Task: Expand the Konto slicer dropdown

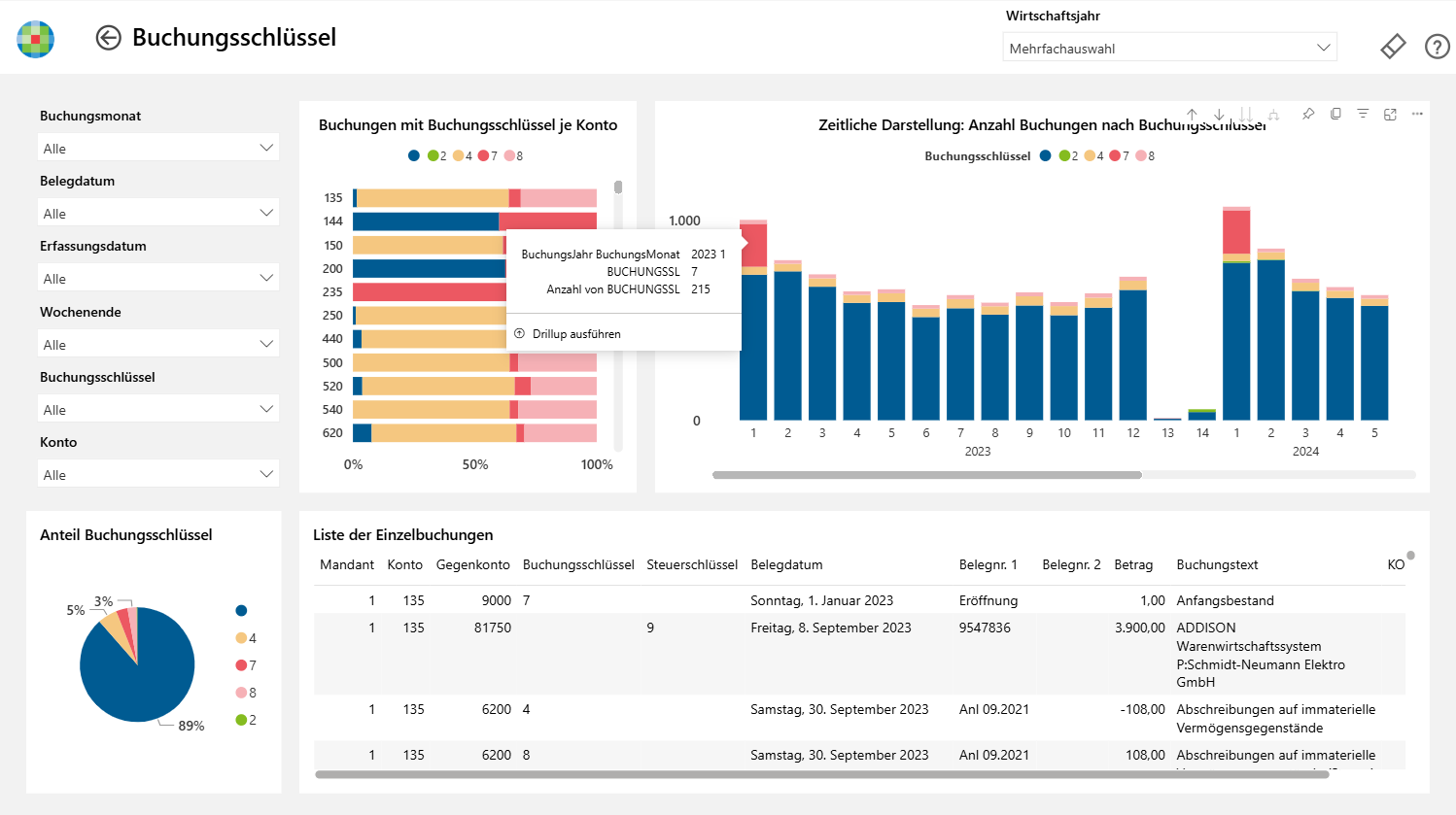Action: (158, 474)
